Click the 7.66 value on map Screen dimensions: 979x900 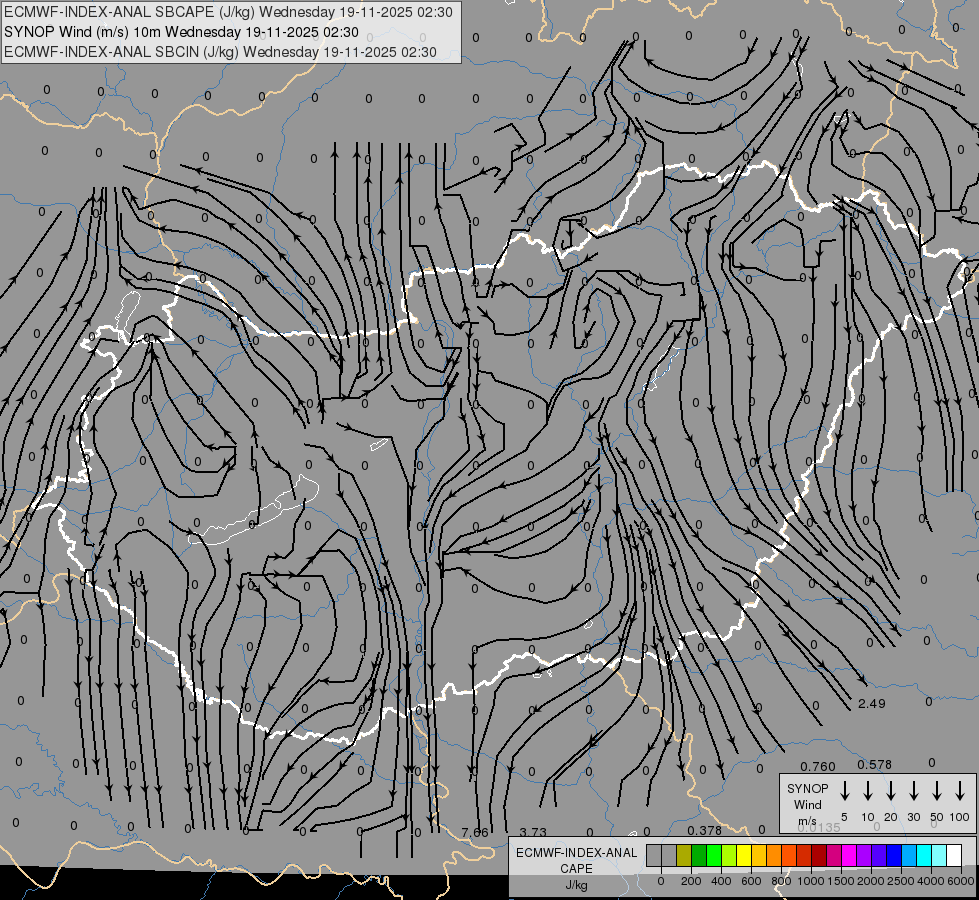[x=475, y=832]
